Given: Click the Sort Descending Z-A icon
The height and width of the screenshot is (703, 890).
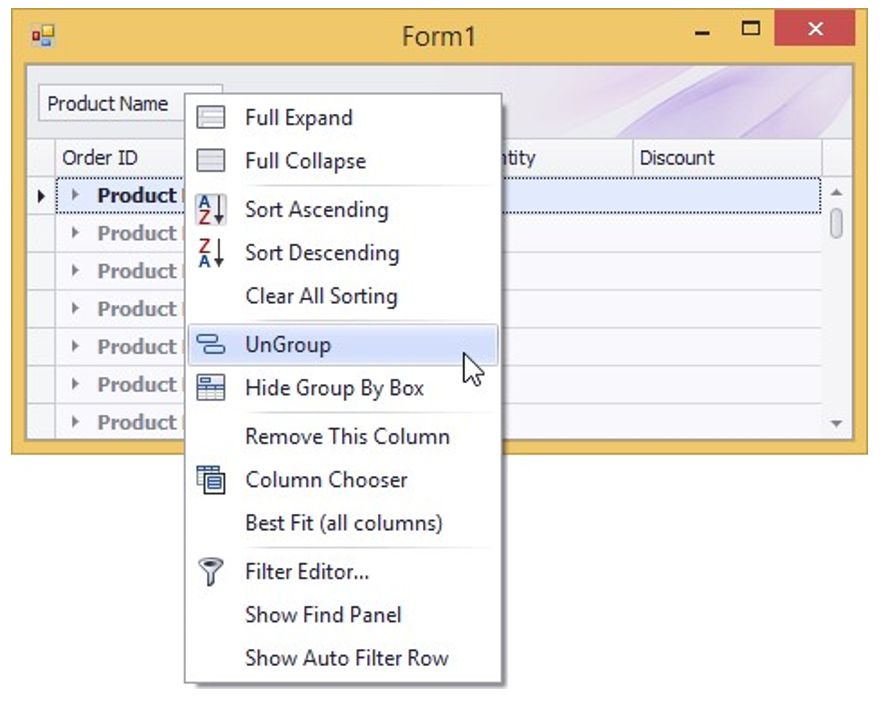Looking at the screenshot, I should (211, 253).
